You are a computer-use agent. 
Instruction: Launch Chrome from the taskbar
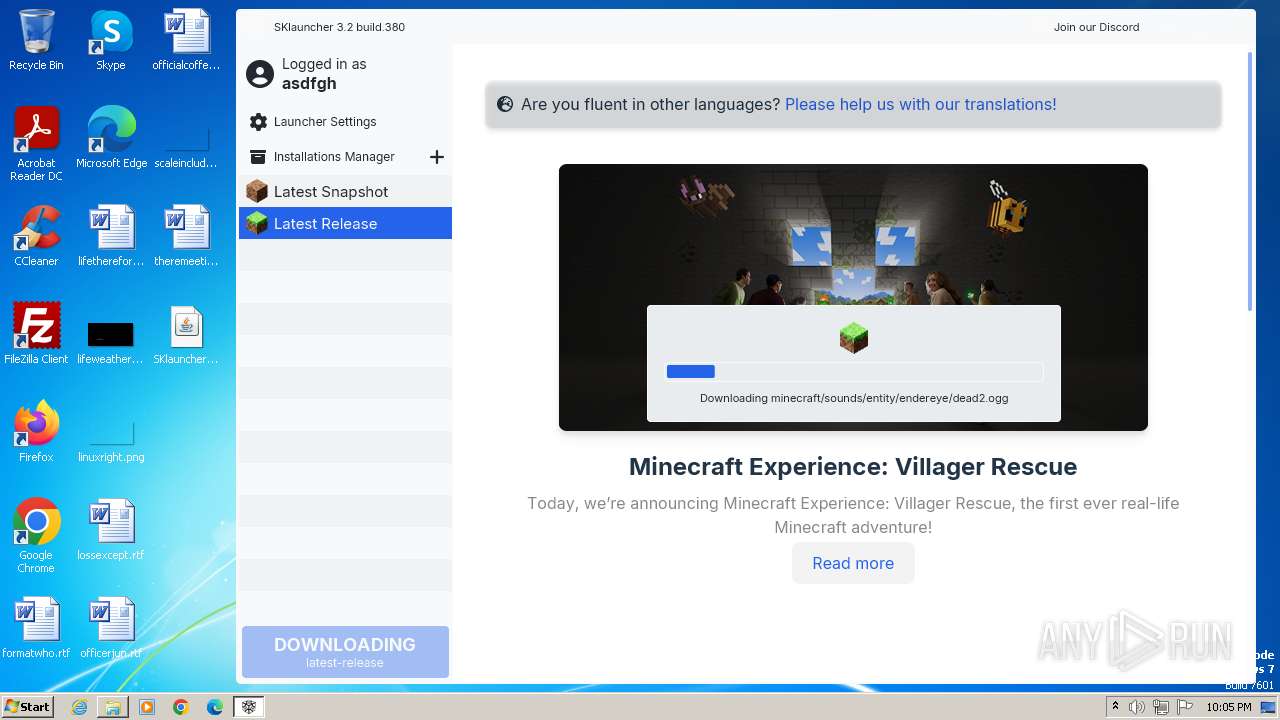coord(181,707)
